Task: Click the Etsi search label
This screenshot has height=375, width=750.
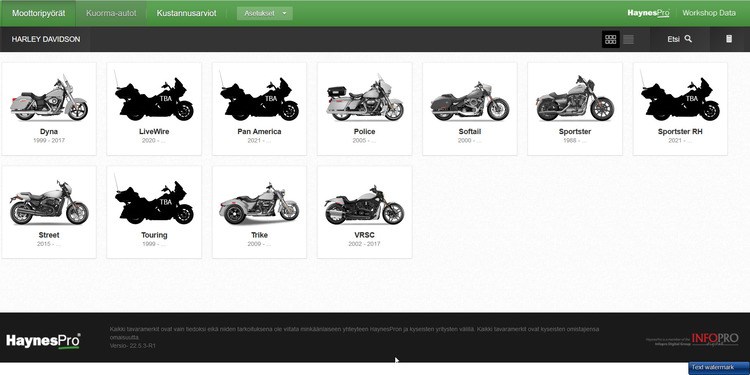Action: (x=673, y=39)
